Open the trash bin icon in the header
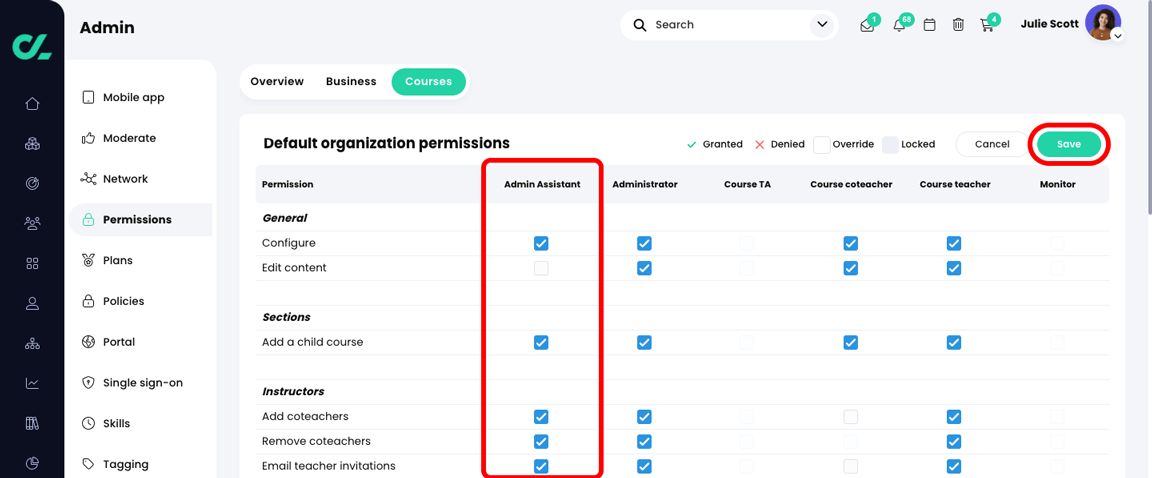1152x478 pixels. coord(958,25)
